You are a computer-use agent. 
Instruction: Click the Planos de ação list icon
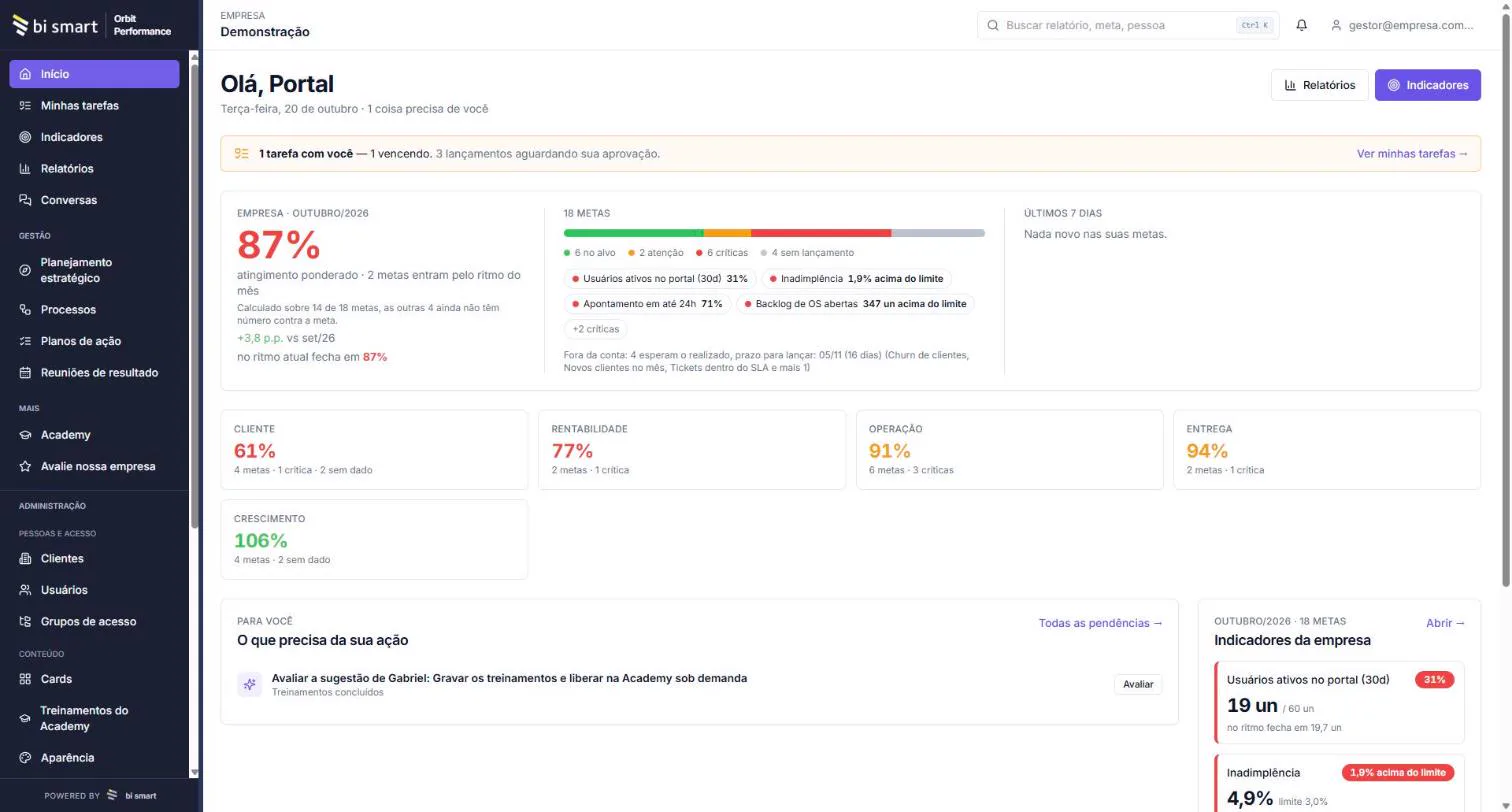click(x=26, y=341)
